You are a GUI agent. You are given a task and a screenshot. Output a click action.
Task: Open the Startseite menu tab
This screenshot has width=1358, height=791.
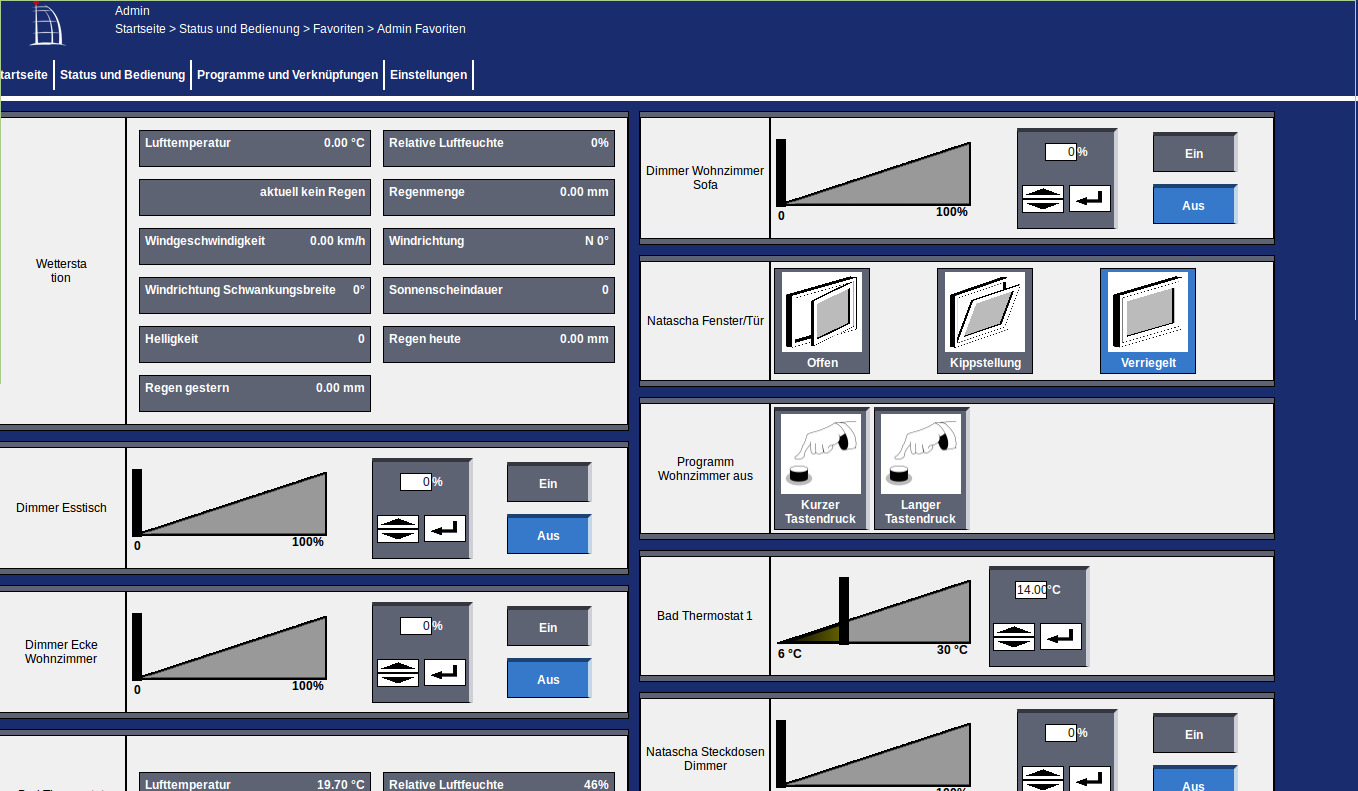pos(24,74)
